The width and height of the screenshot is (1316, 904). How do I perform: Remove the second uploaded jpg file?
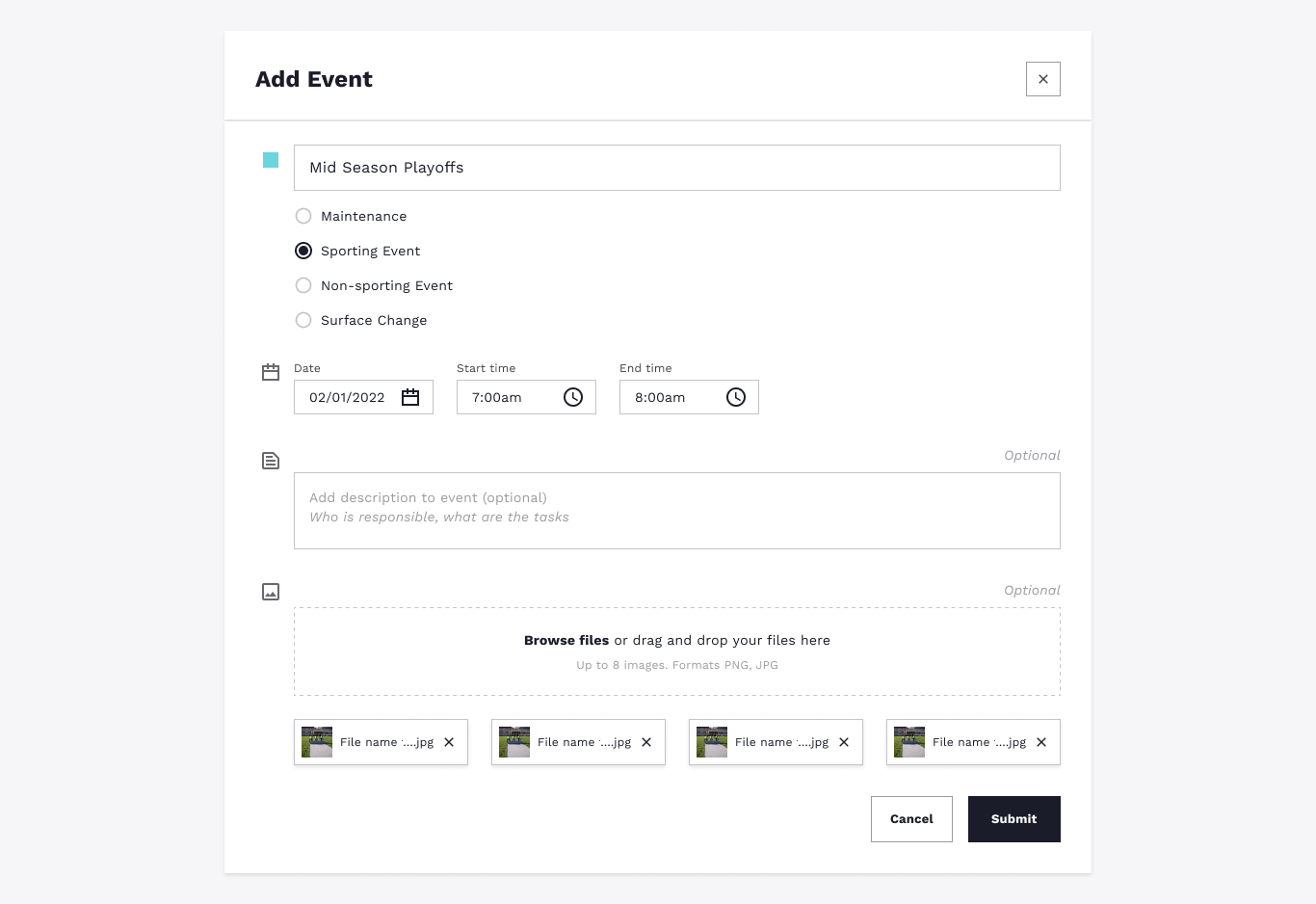click(646, 742)
